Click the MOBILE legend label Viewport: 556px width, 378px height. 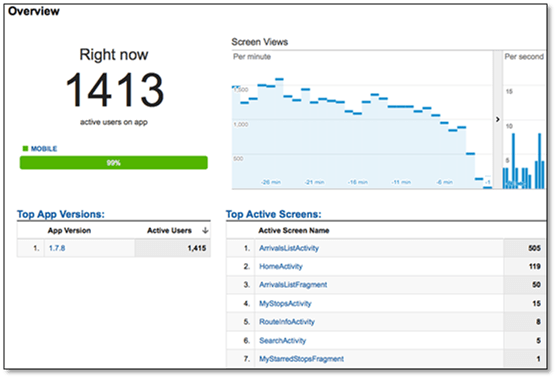pyautogui.click(x=44, y=149)
